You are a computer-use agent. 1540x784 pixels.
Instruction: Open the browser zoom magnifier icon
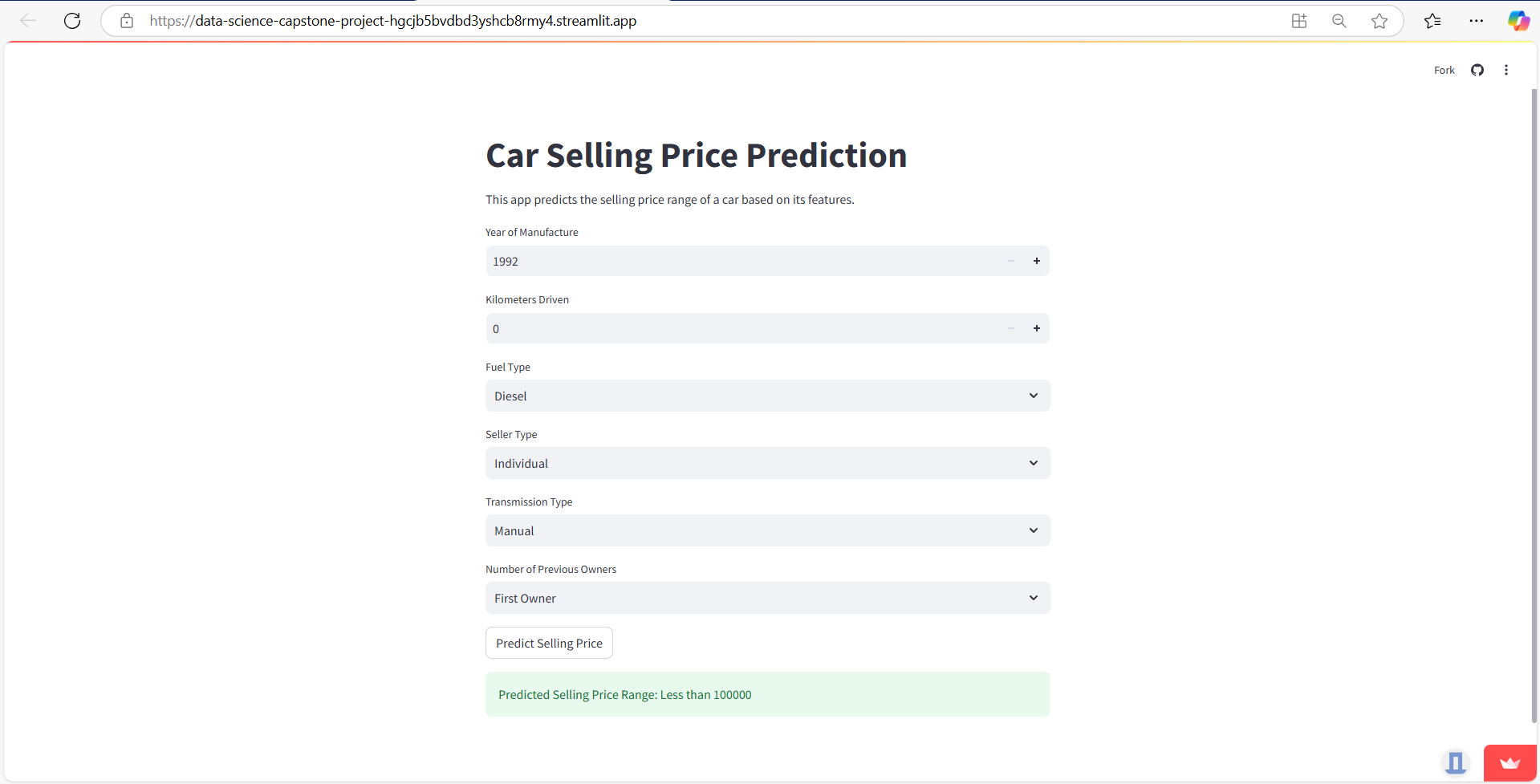(x=1339, y=21)
